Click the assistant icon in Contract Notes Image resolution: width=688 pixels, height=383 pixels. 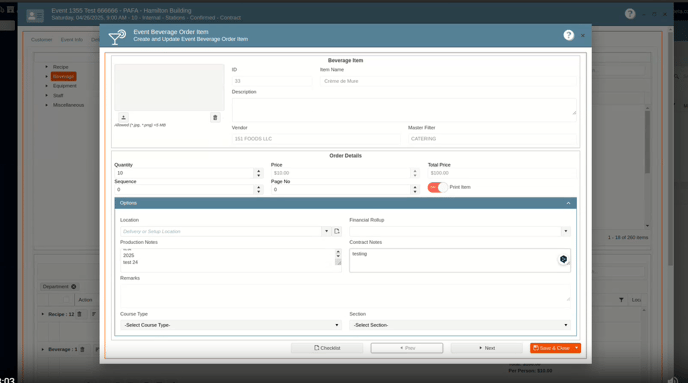563,259
